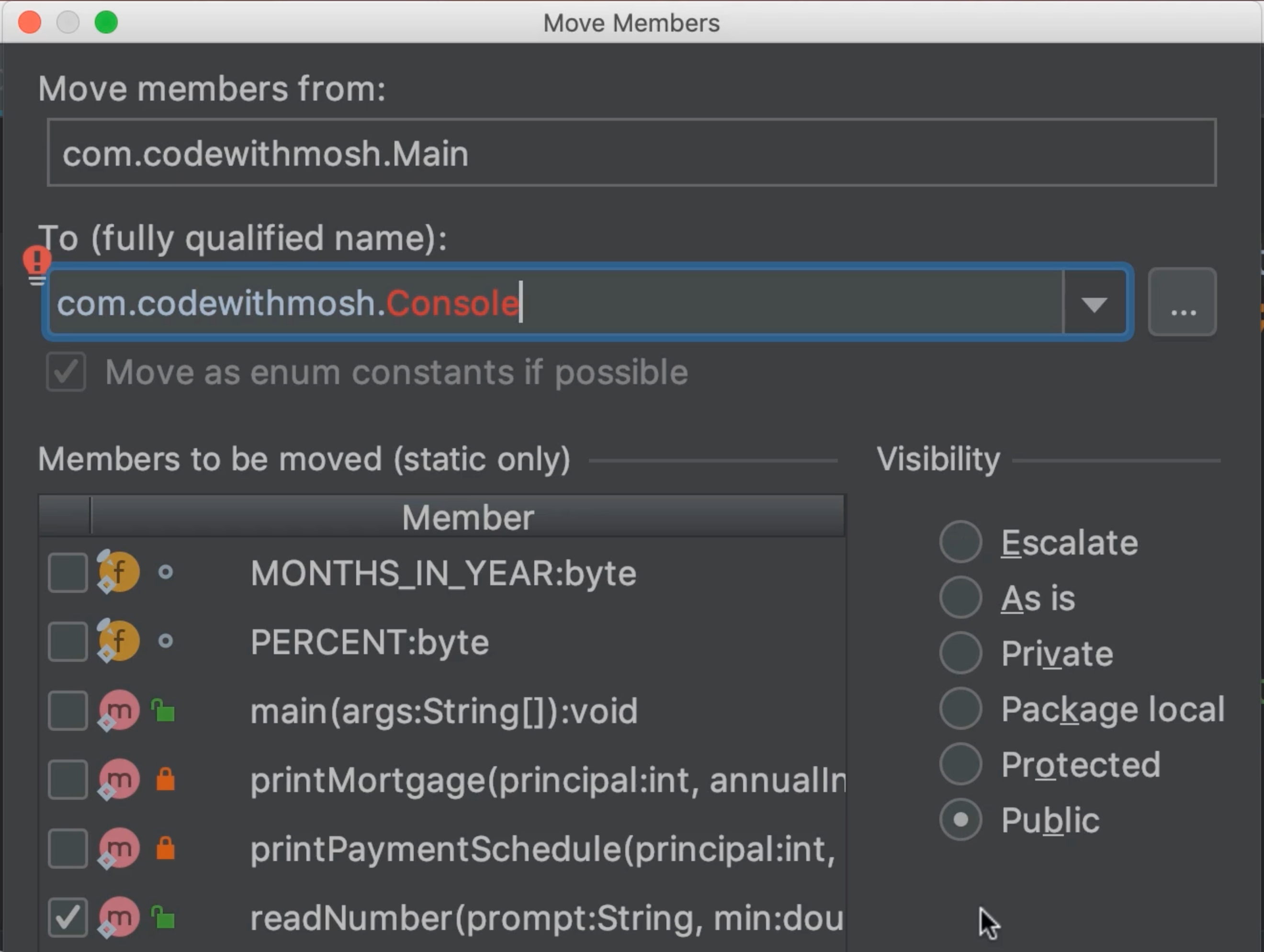Select the Escalate visibility option
1264x952 pixels.
[x=960, y=542]
